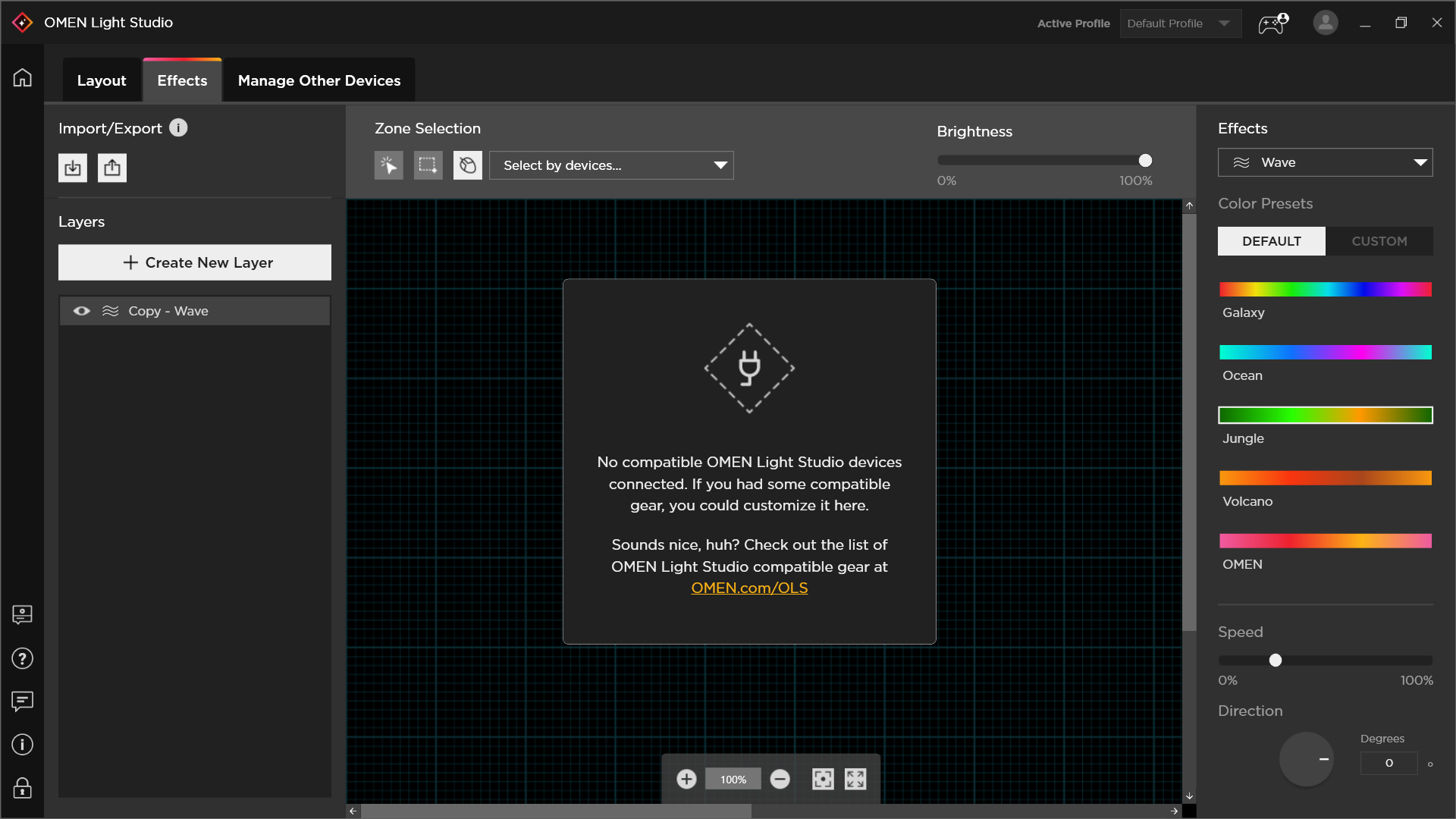Switch to the Layout tab
The width and height of the screenshot is (1456, 819).
coord(102,80)
